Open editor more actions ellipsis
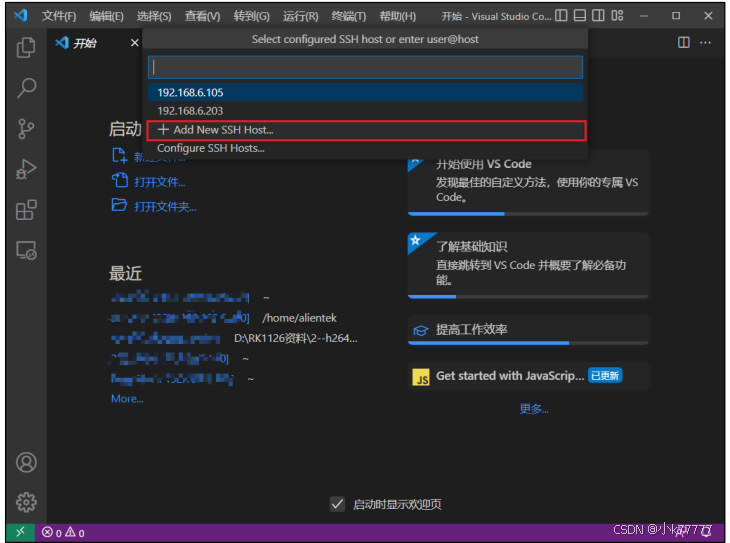 point(705,43)
